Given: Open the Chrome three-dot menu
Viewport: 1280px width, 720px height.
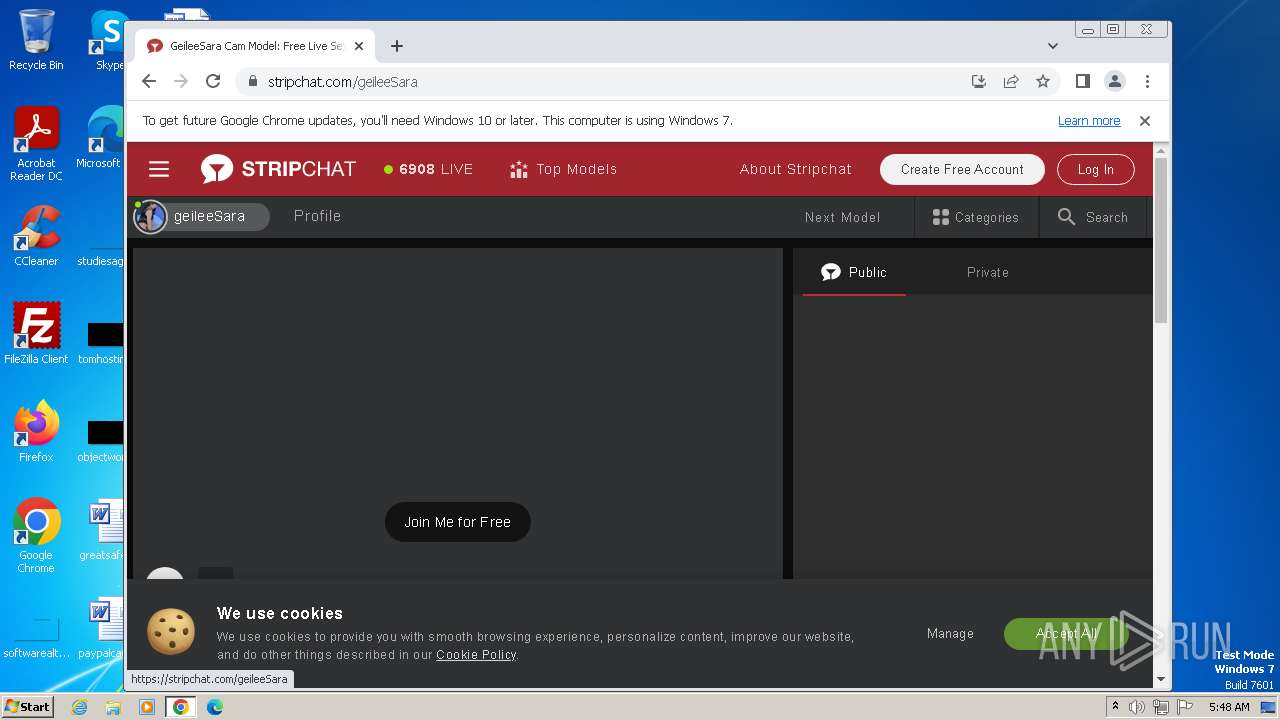Looking at the screenshot, I should 1147,81.
